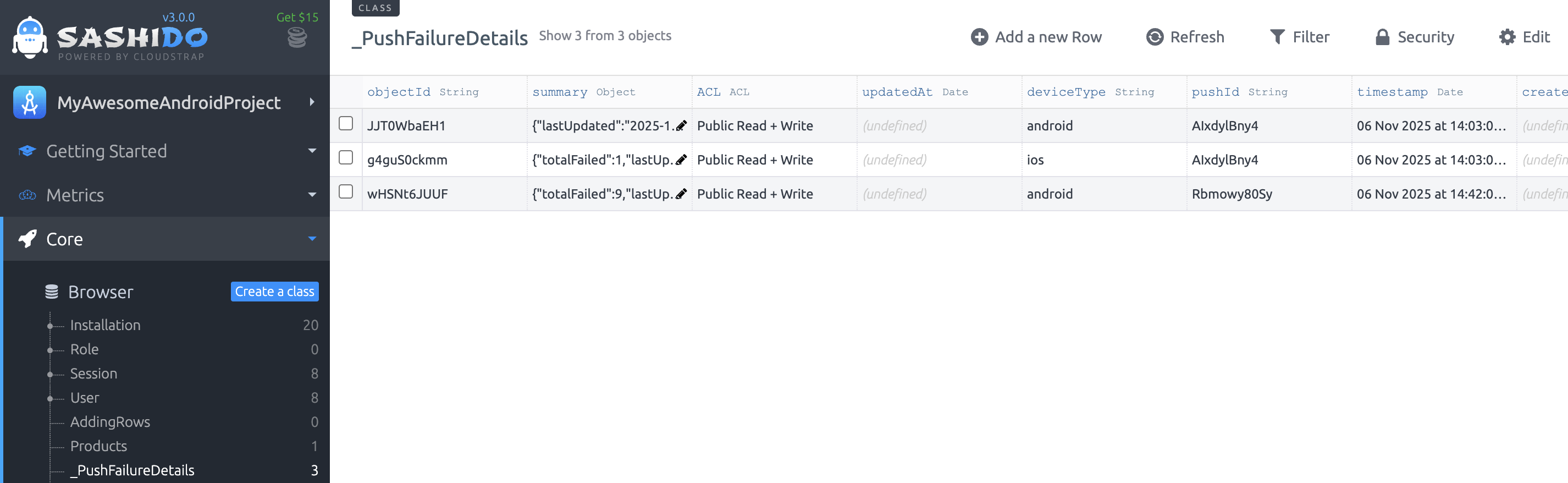Image resolution: width=1568 pixels, height=483 pixels.
Task: Tick the checkbox for row g4guS0ckmm
Action: 346,158
